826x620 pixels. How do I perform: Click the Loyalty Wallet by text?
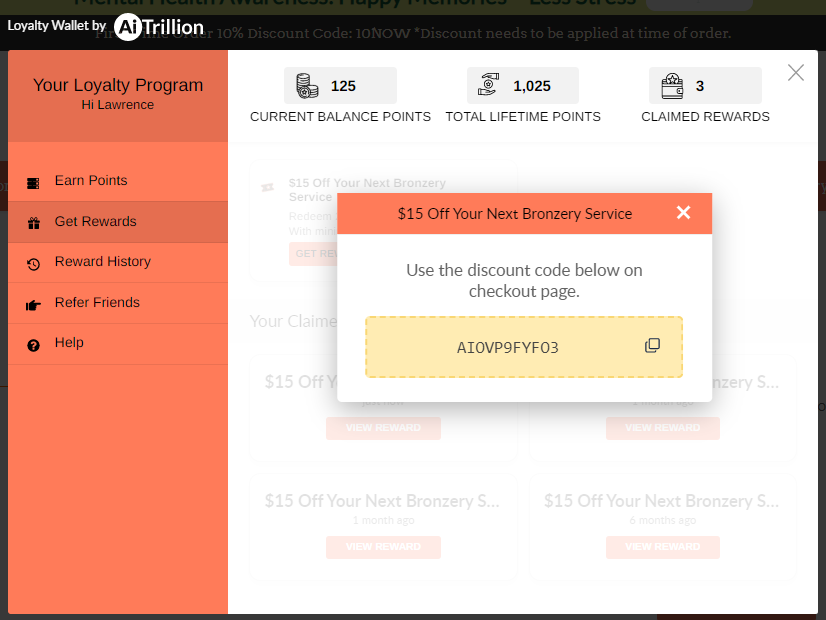click(57, 25)
